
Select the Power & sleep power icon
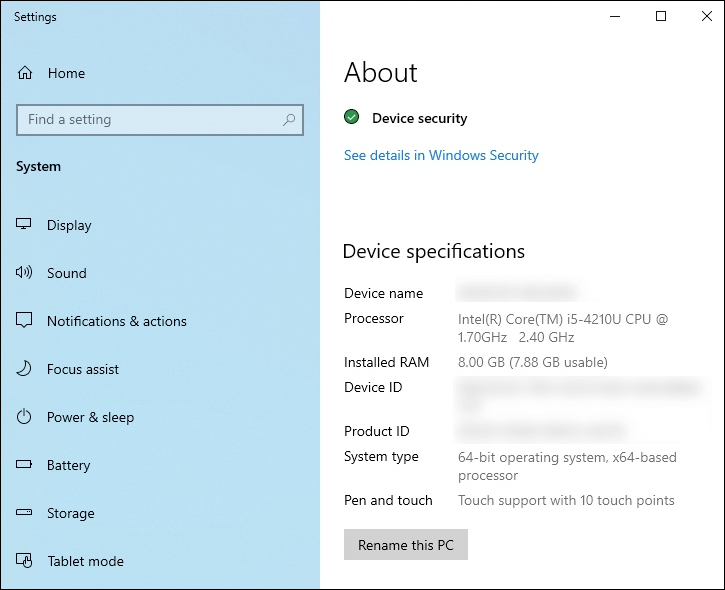(x=24, y=417)
